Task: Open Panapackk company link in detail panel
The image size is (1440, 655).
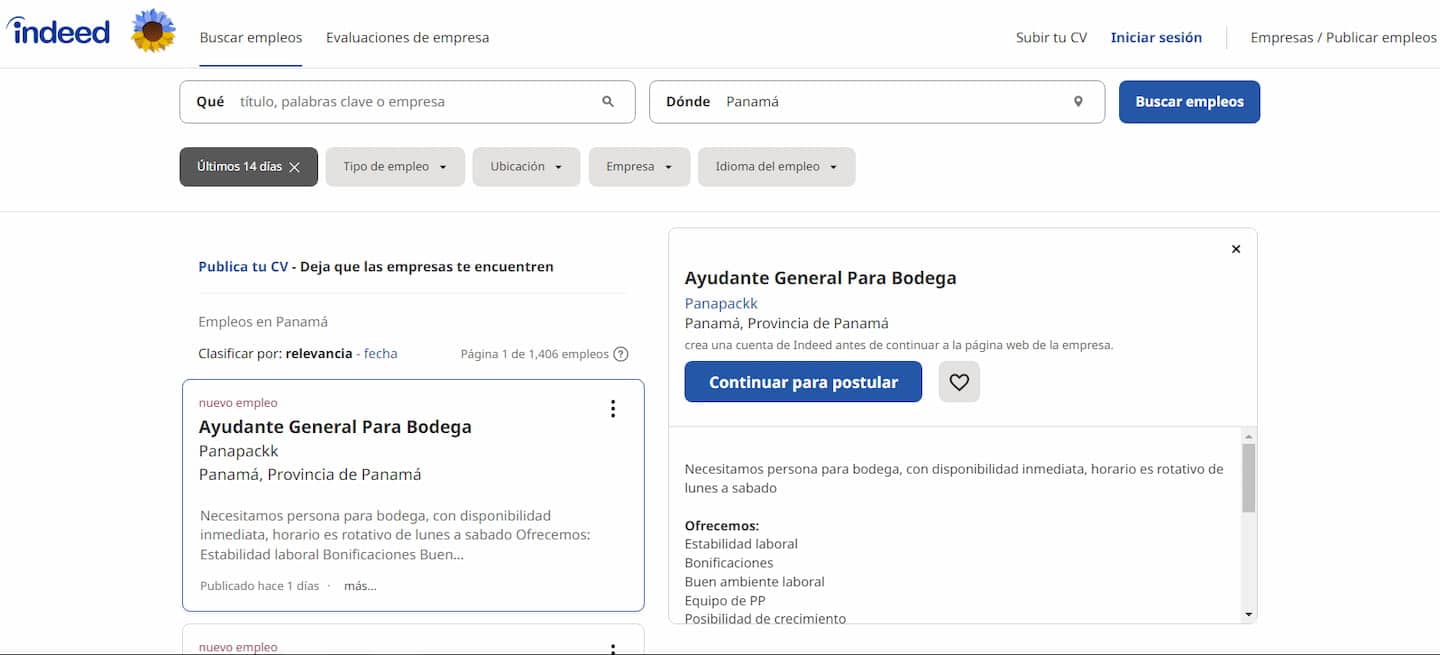Action: click(721, 303)
